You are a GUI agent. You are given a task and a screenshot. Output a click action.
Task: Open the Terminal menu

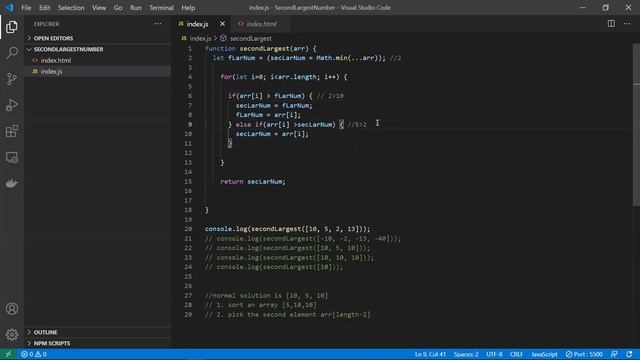[x=161, y=7]
